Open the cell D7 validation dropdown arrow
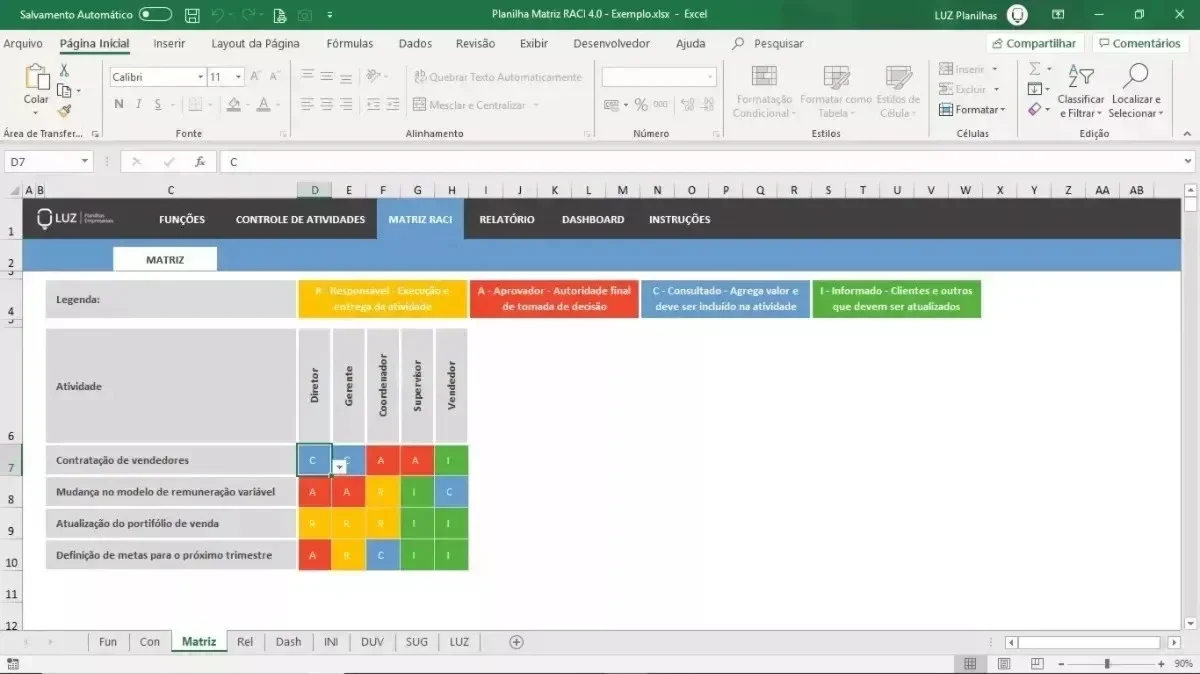This screenshot has height=674, width=1200. click(339, 467)
